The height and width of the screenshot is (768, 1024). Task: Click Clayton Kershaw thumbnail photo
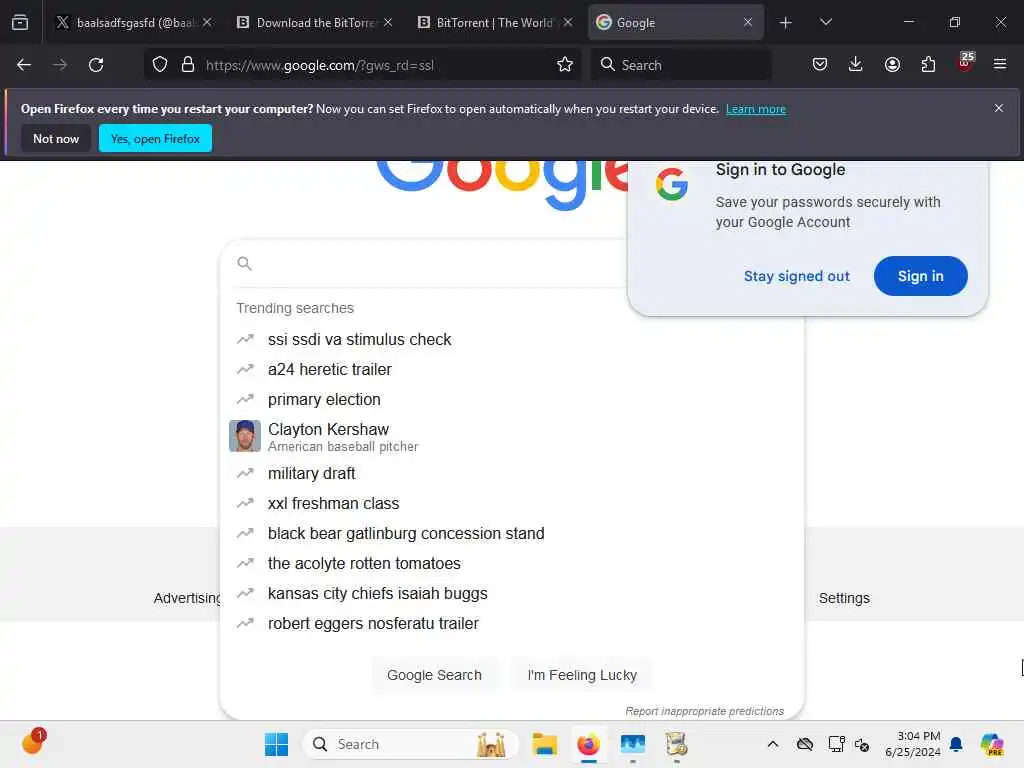point(245,436)
